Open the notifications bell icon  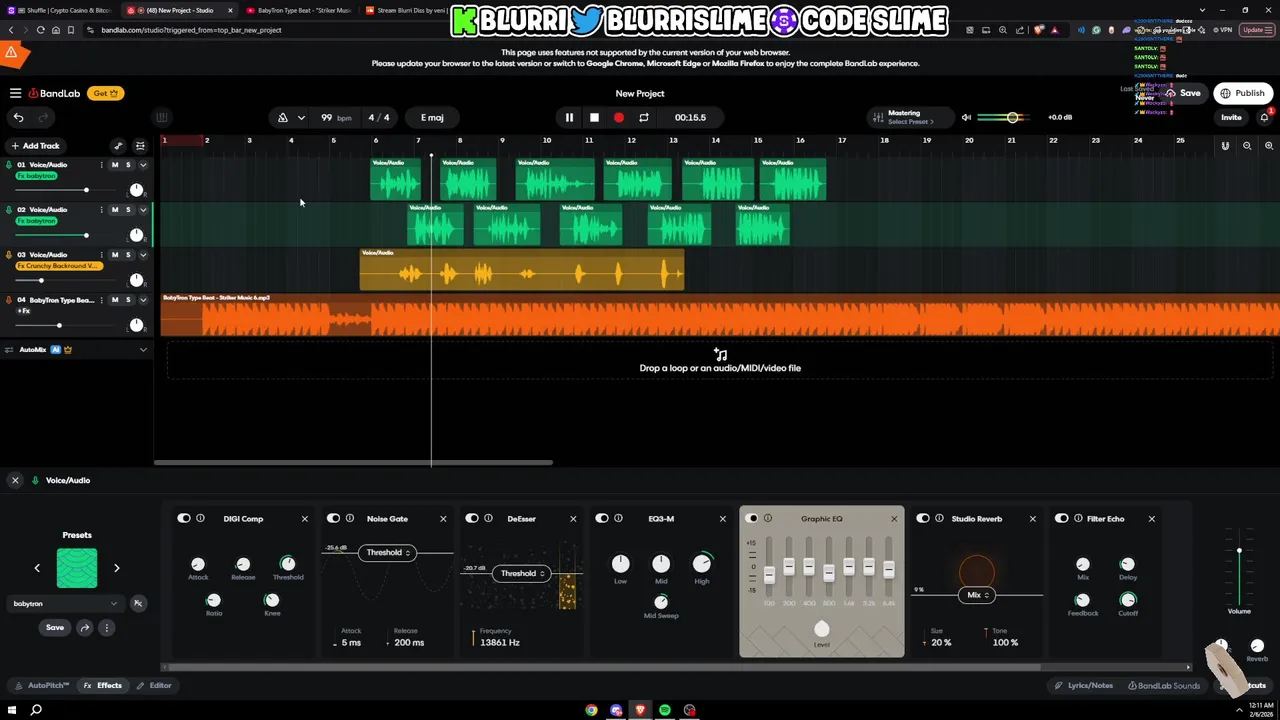click(x=1264, y=118)
